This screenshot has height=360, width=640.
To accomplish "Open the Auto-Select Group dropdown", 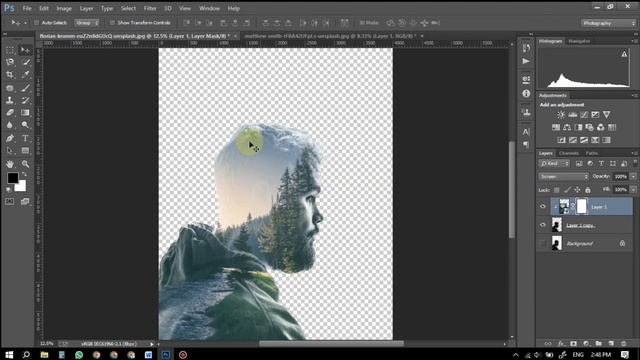I will click(x=87, y=23).
